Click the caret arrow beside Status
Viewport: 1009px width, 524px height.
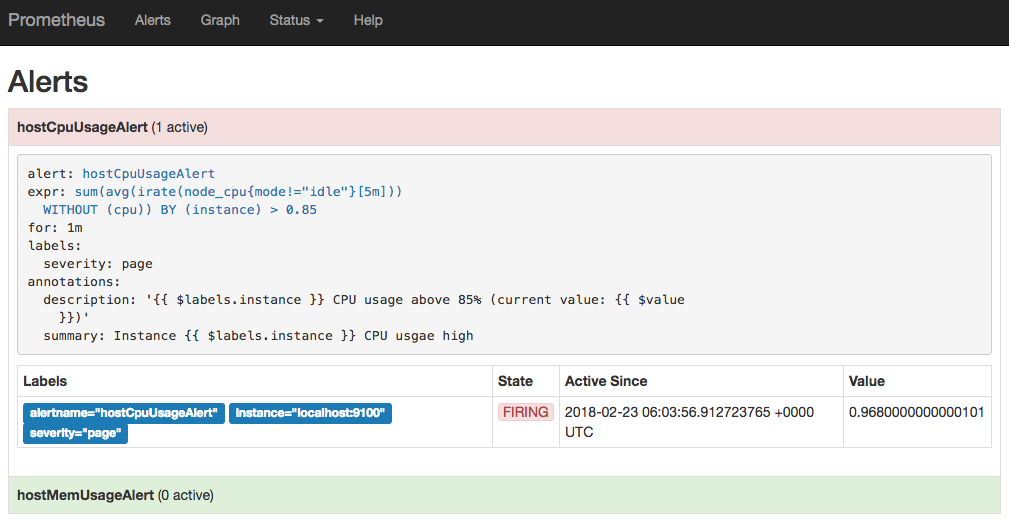point(320,21)
